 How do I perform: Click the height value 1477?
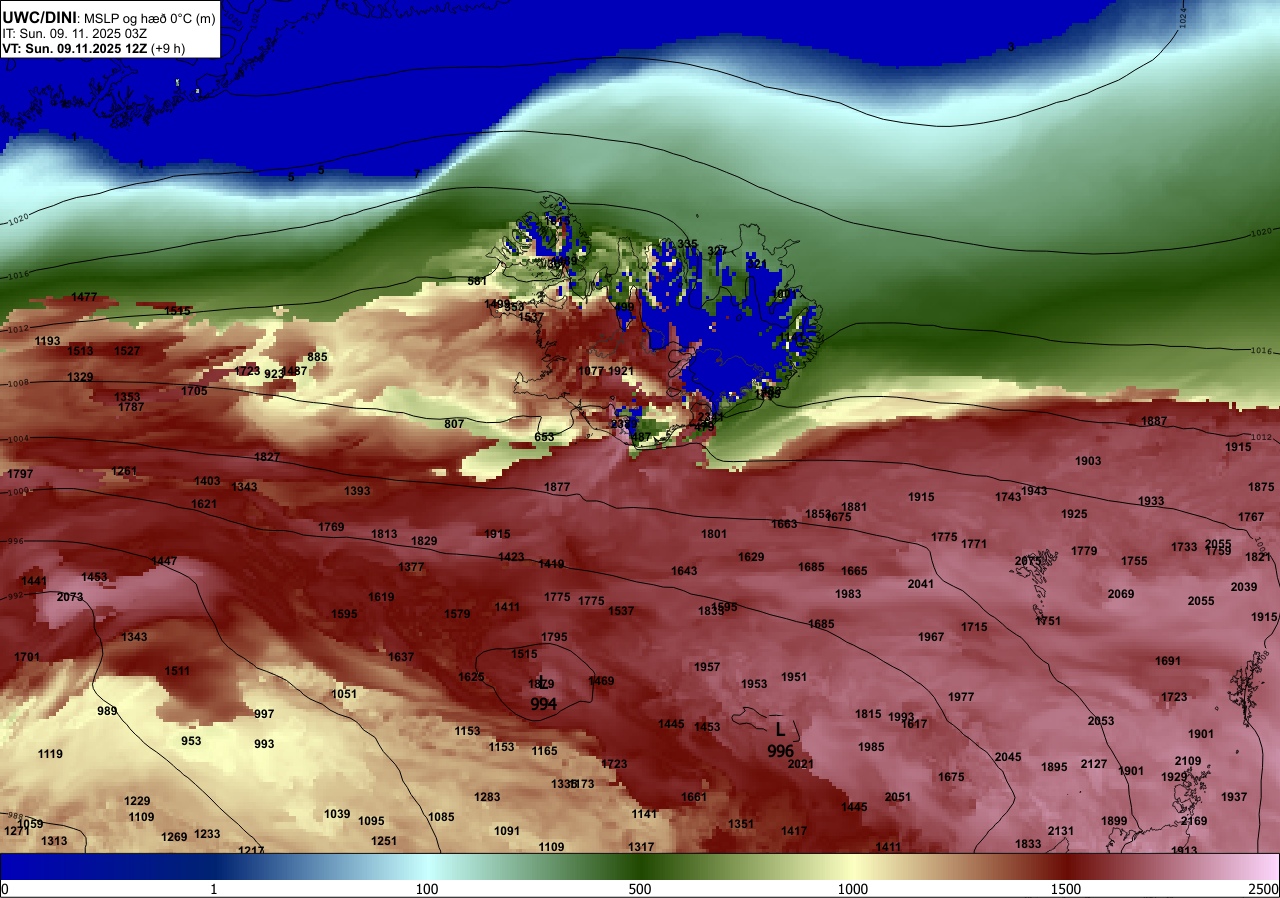click(x=85, y=297)
